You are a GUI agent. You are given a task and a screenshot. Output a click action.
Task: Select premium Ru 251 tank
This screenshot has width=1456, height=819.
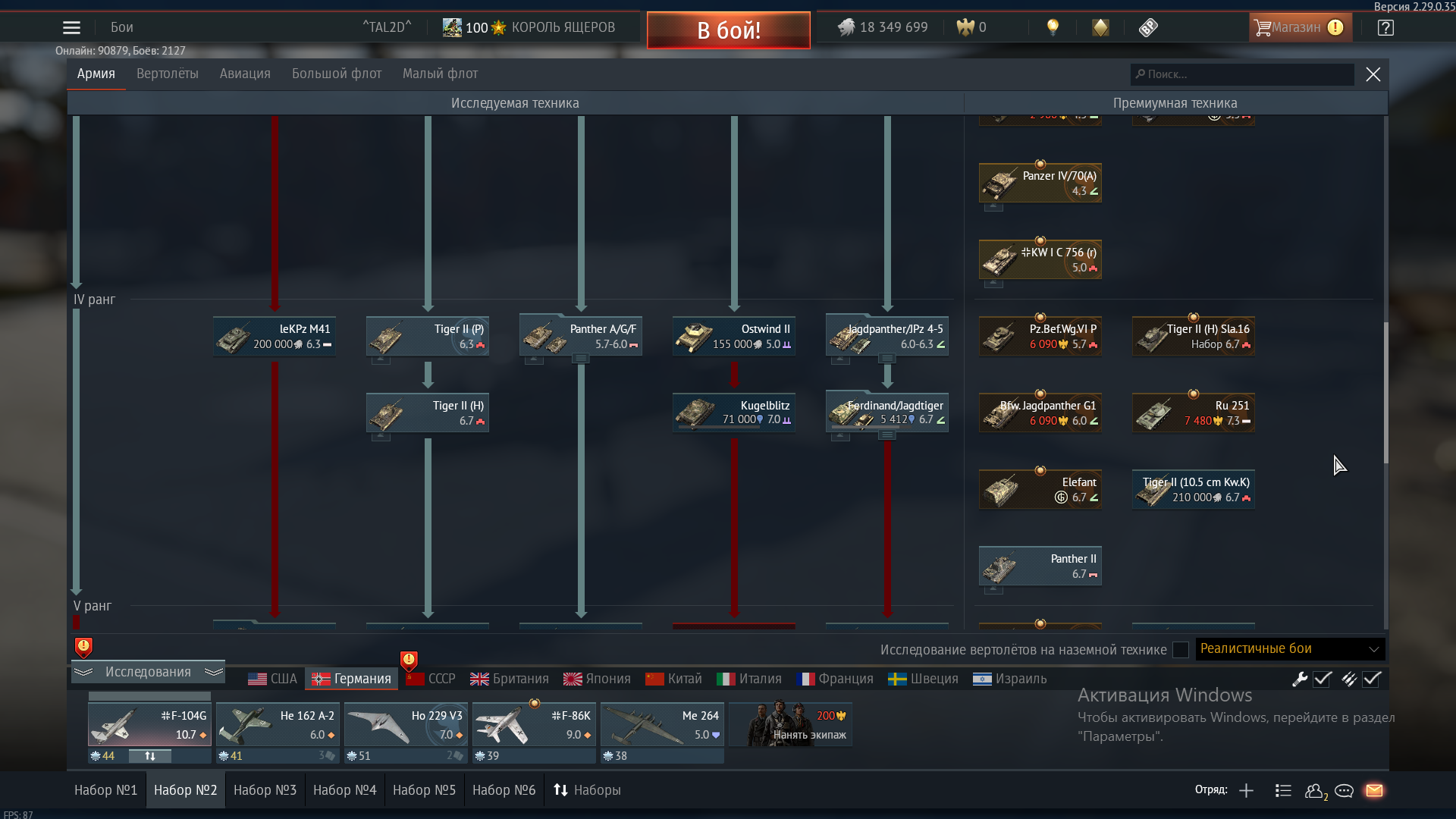tap(1194, 413)
